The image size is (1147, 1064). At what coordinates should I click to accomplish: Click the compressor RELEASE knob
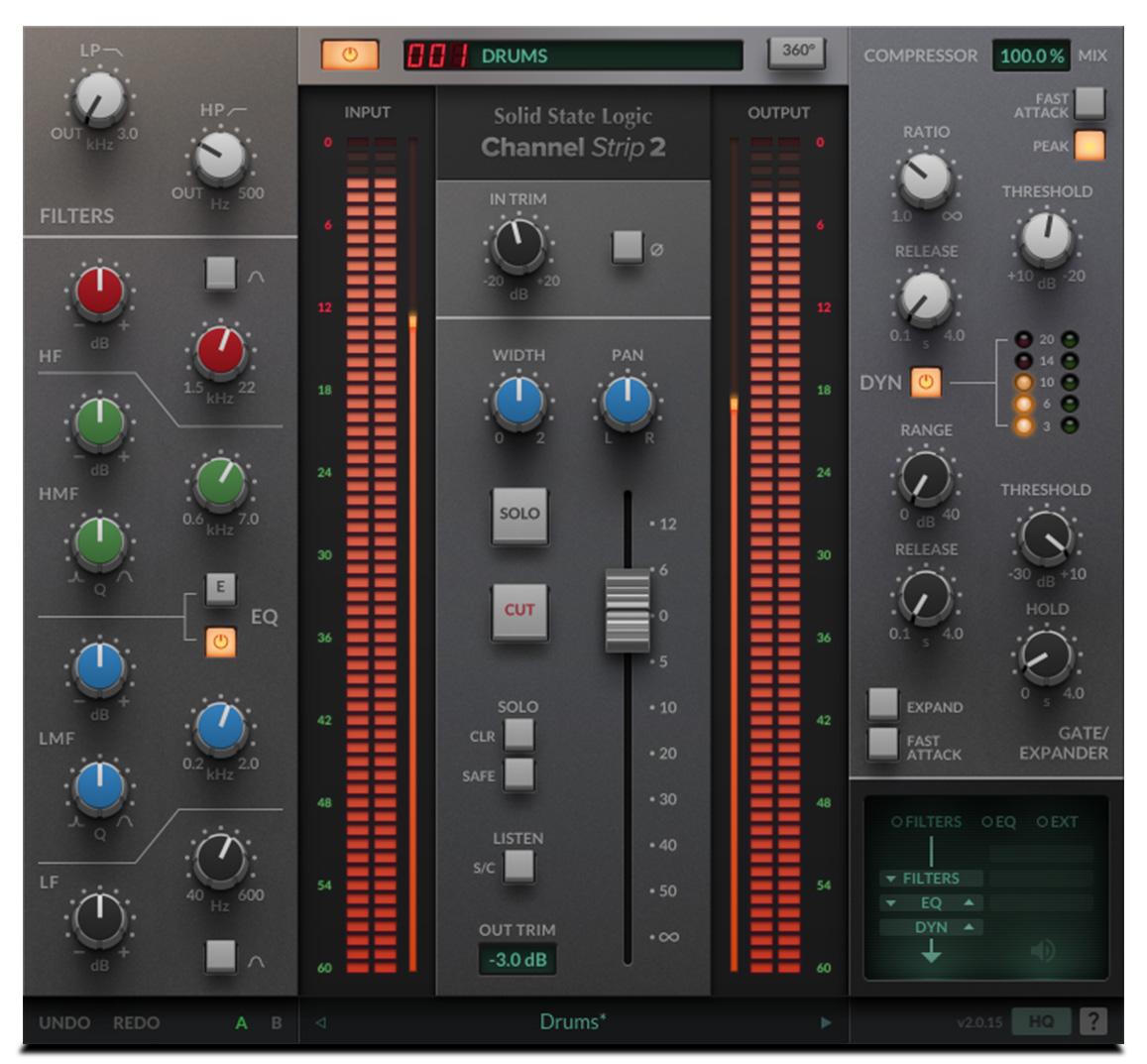(x=925, y=297)
